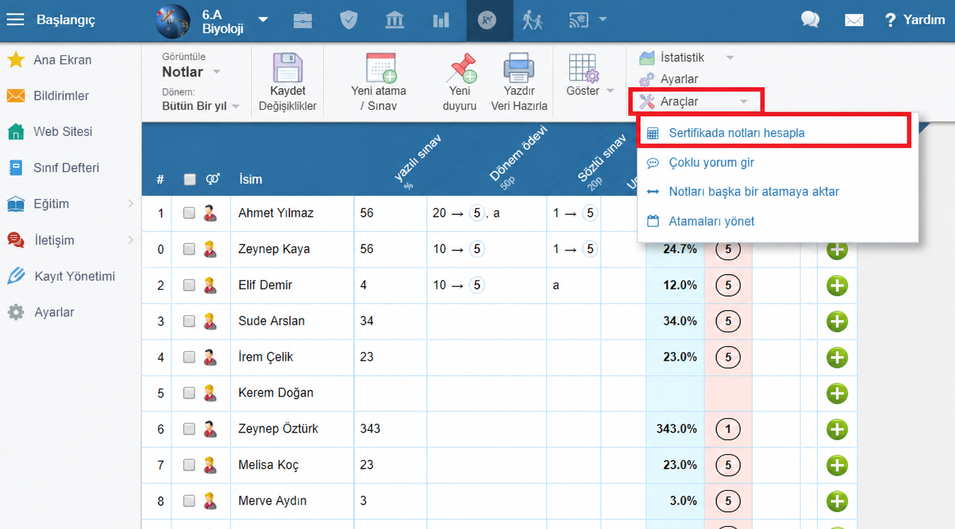This screenshot has width=955, height=529.
Task: Open the envelope messages icon in header
Action: pyautogui.click(x=854, y=20)
